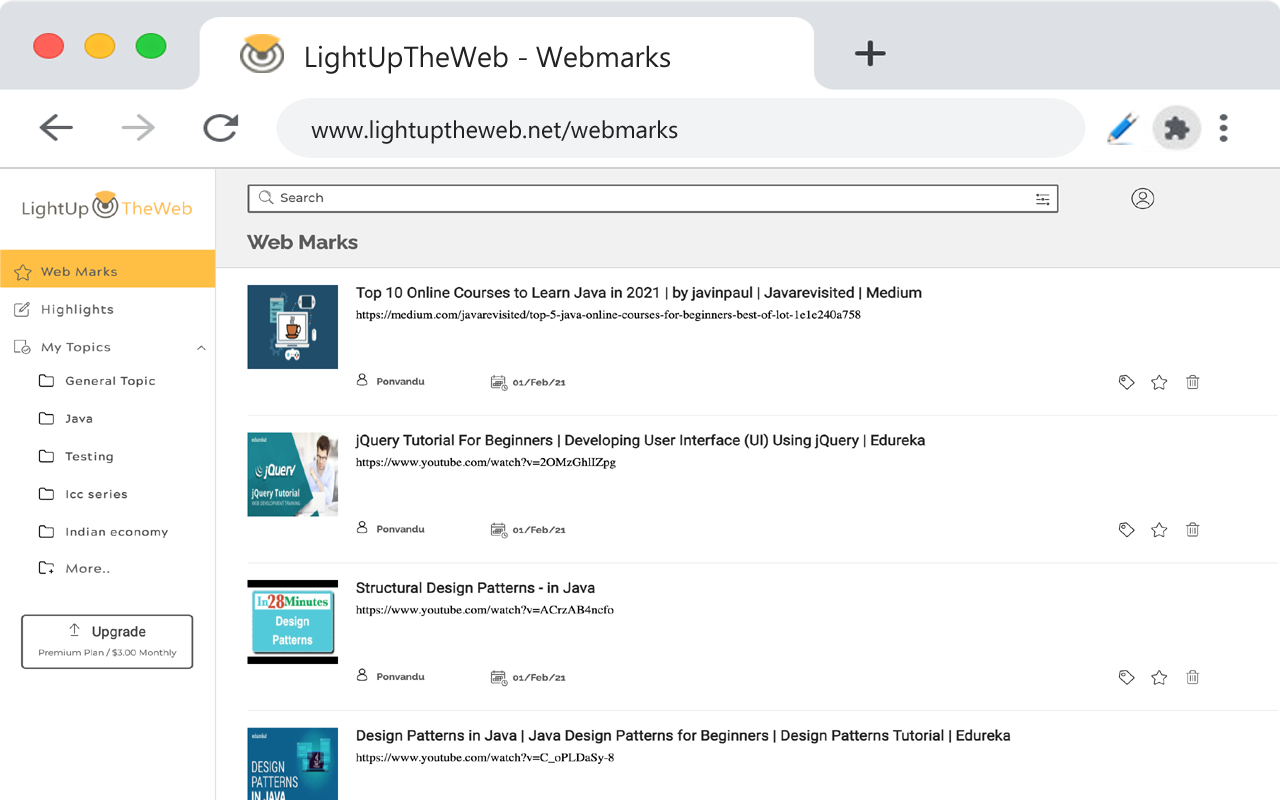Open the browser three-dot menu

[1223, 128]
